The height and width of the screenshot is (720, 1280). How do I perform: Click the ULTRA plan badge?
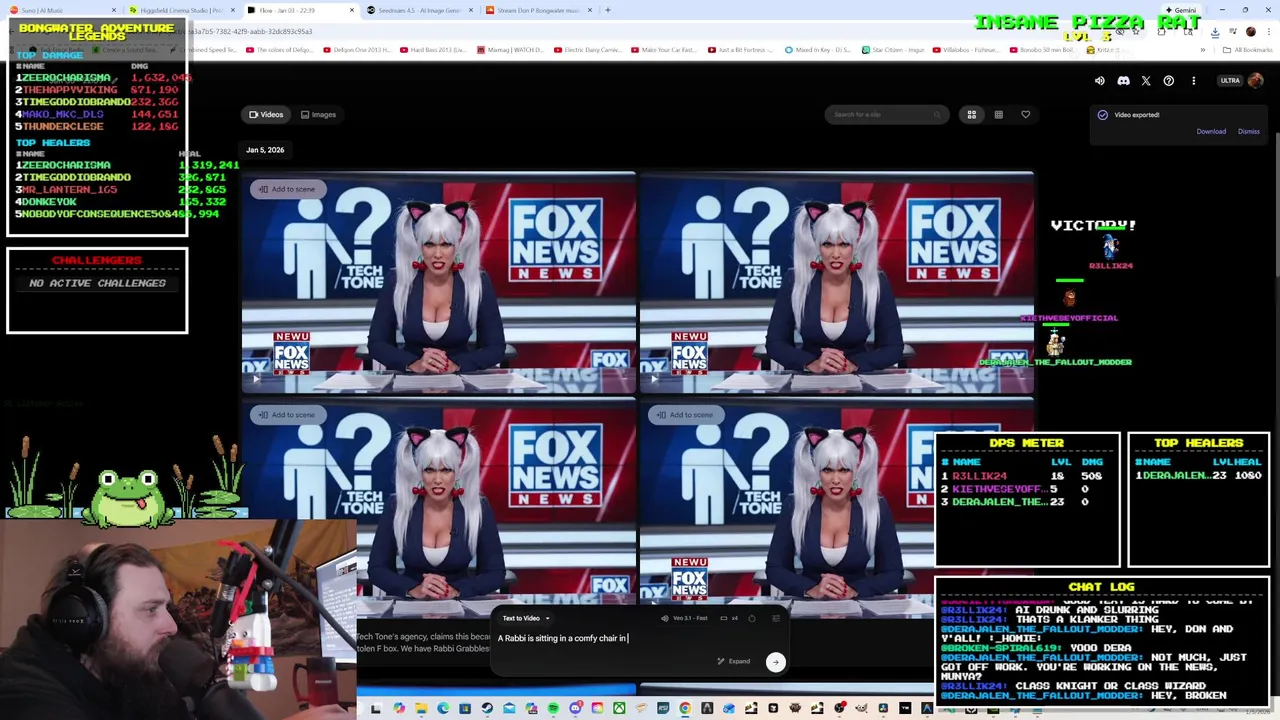click(1230, 81)
